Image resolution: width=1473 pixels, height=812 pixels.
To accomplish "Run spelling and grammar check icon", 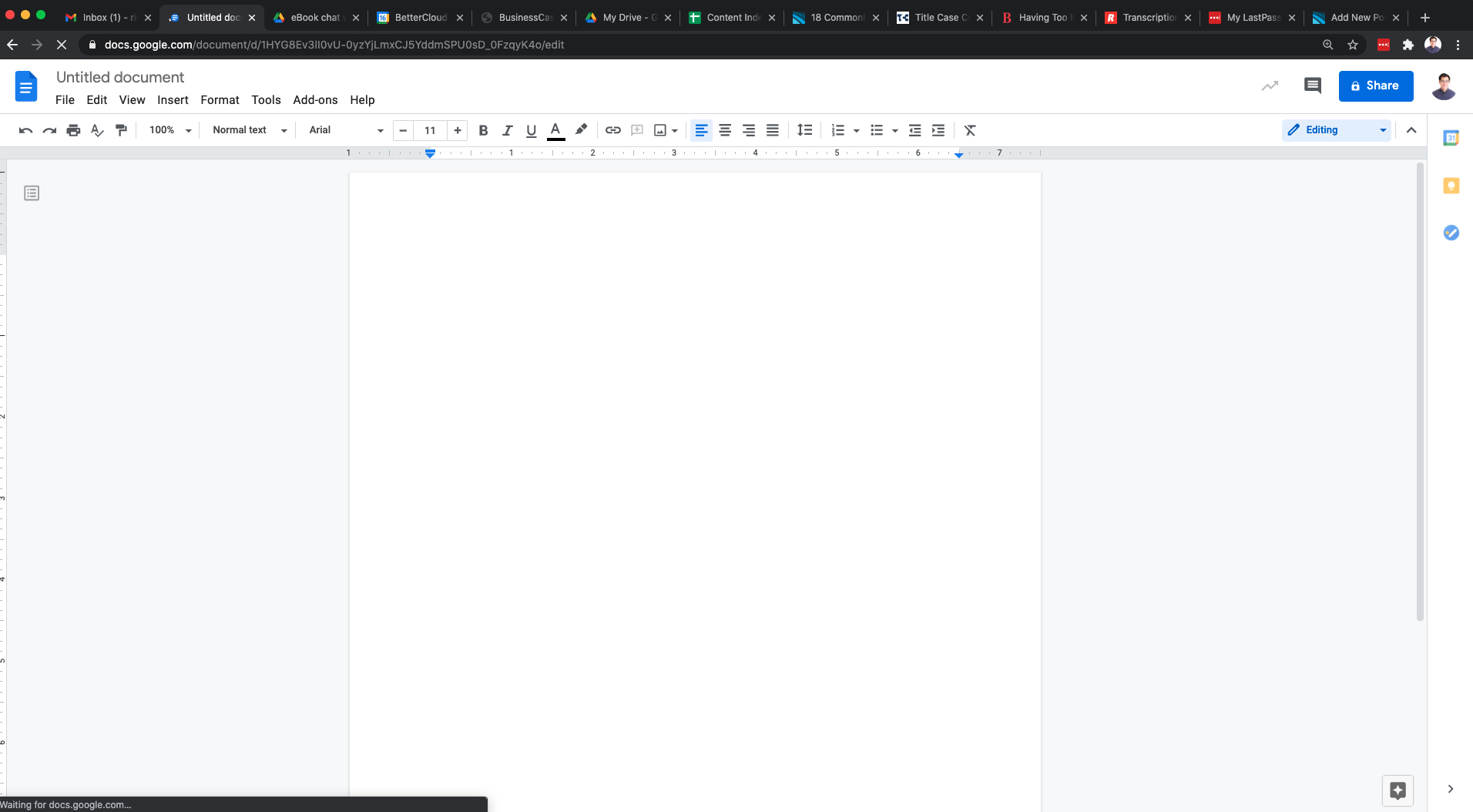I will (x=97, y=130).
